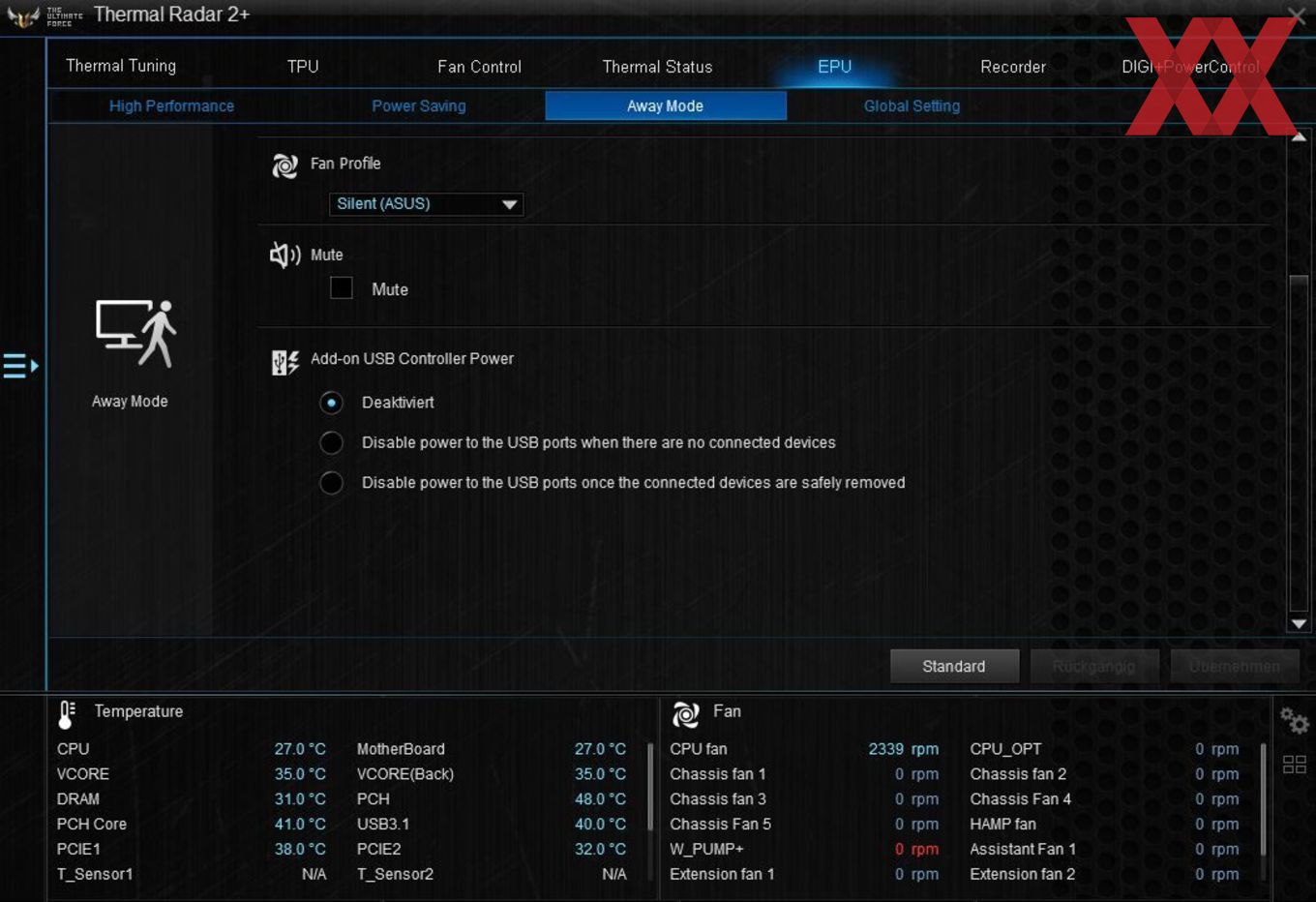Click the TUF logo icon in title bar
Image resolution: width=1316 pixels, height=902 pixels.
coord(23,16)
